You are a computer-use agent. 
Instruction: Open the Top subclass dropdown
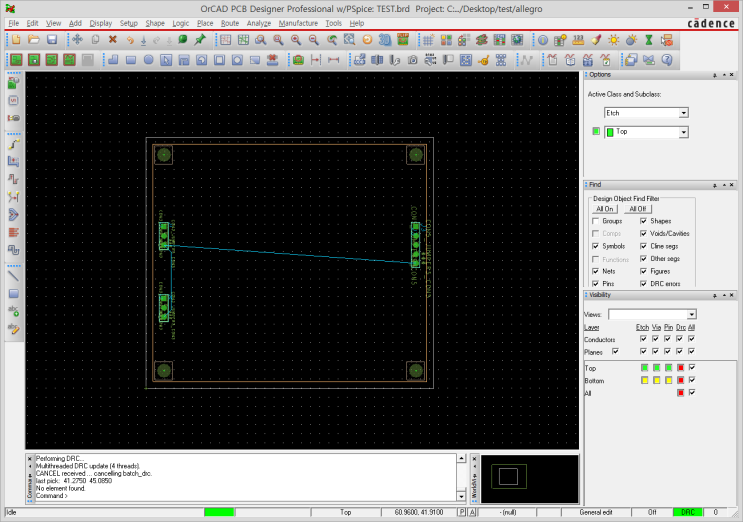[x=683, y=132]
